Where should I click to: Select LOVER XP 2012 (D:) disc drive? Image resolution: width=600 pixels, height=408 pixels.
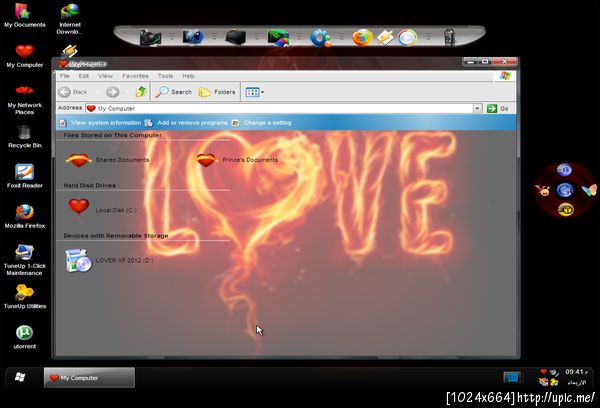(x=109, y=260)
